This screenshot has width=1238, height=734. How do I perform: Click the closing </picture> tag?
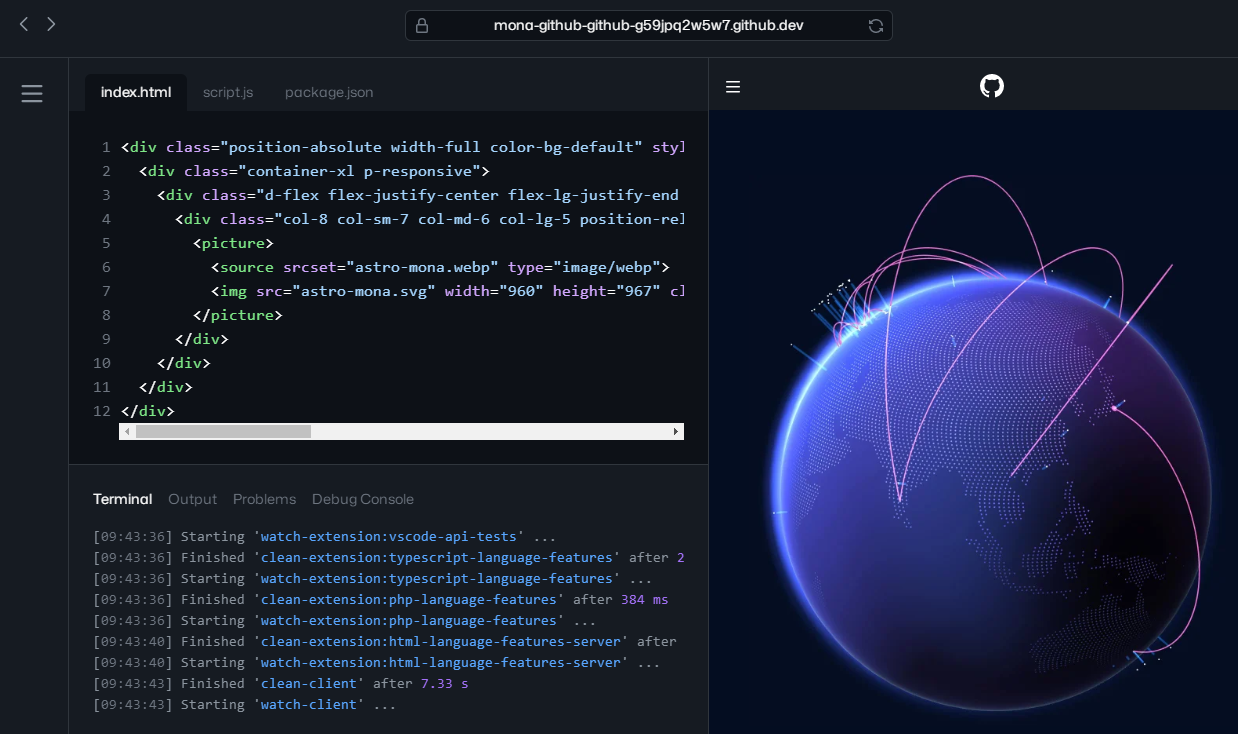(238, 315)
